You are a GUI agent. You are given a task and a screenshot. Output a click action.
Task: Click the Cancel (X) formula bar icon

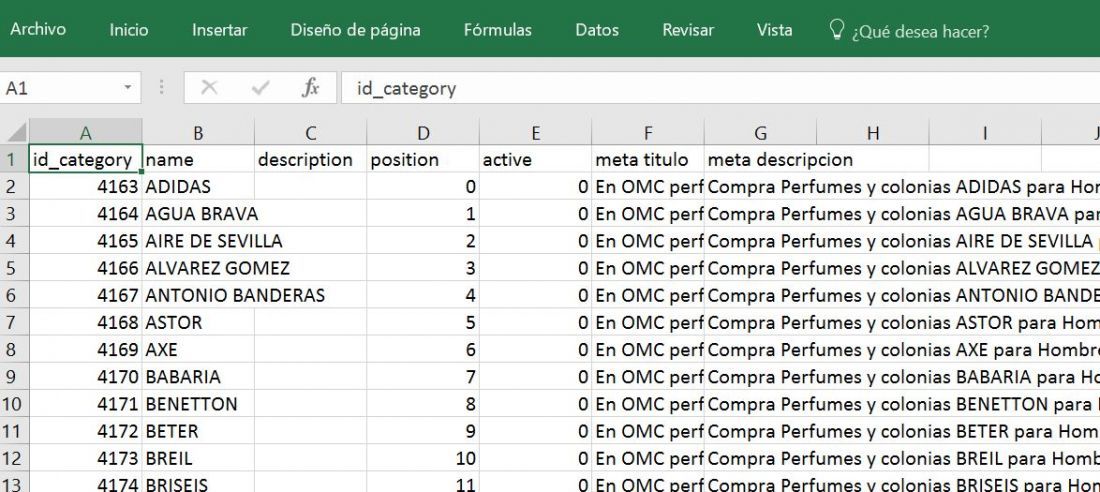pyautogui.click(x=208, y=88)
